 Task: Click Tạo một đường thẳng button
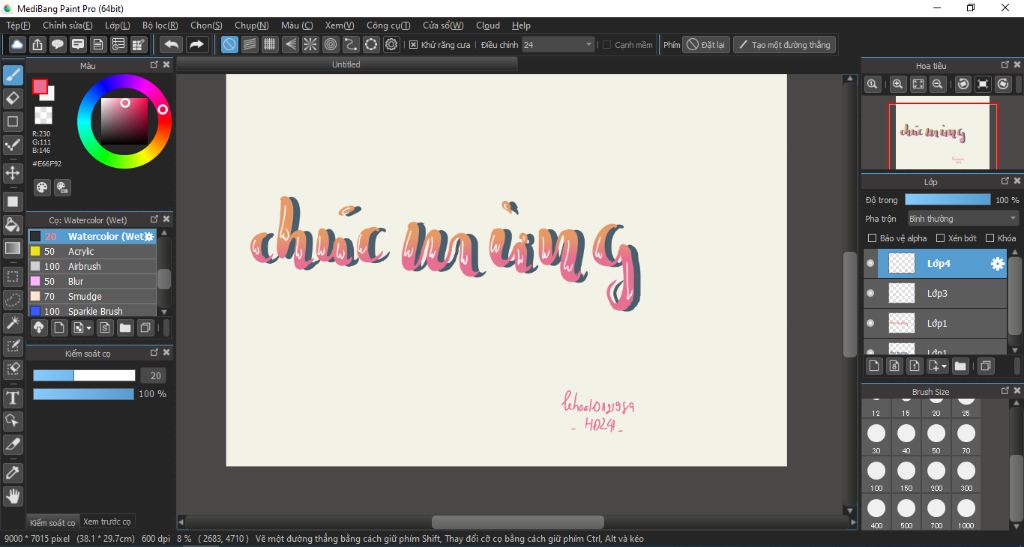tap(784, 44)
